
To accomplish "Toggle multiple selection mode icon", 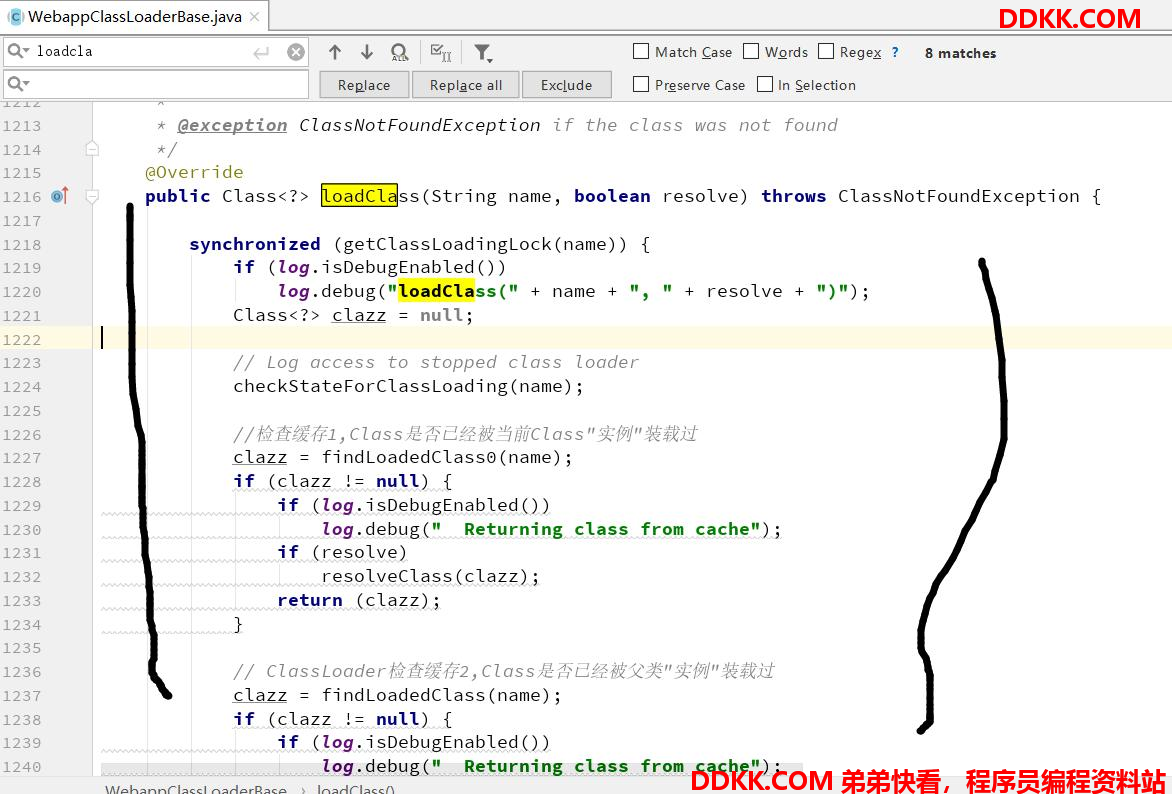I will 441,52.
